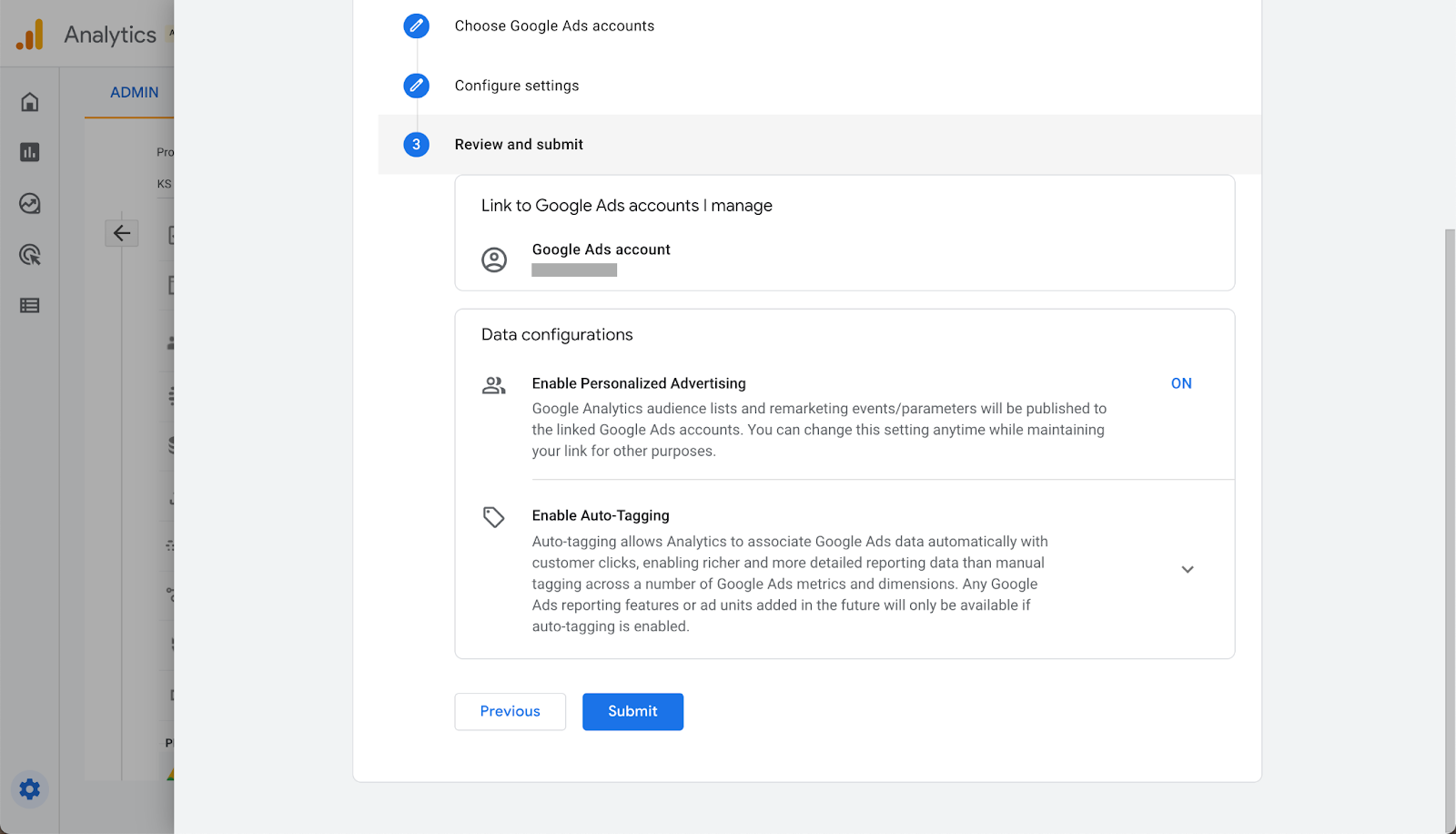This screenshot has height=834, width=1456.
Task: Click the Previous button
Action: point(510,712)
